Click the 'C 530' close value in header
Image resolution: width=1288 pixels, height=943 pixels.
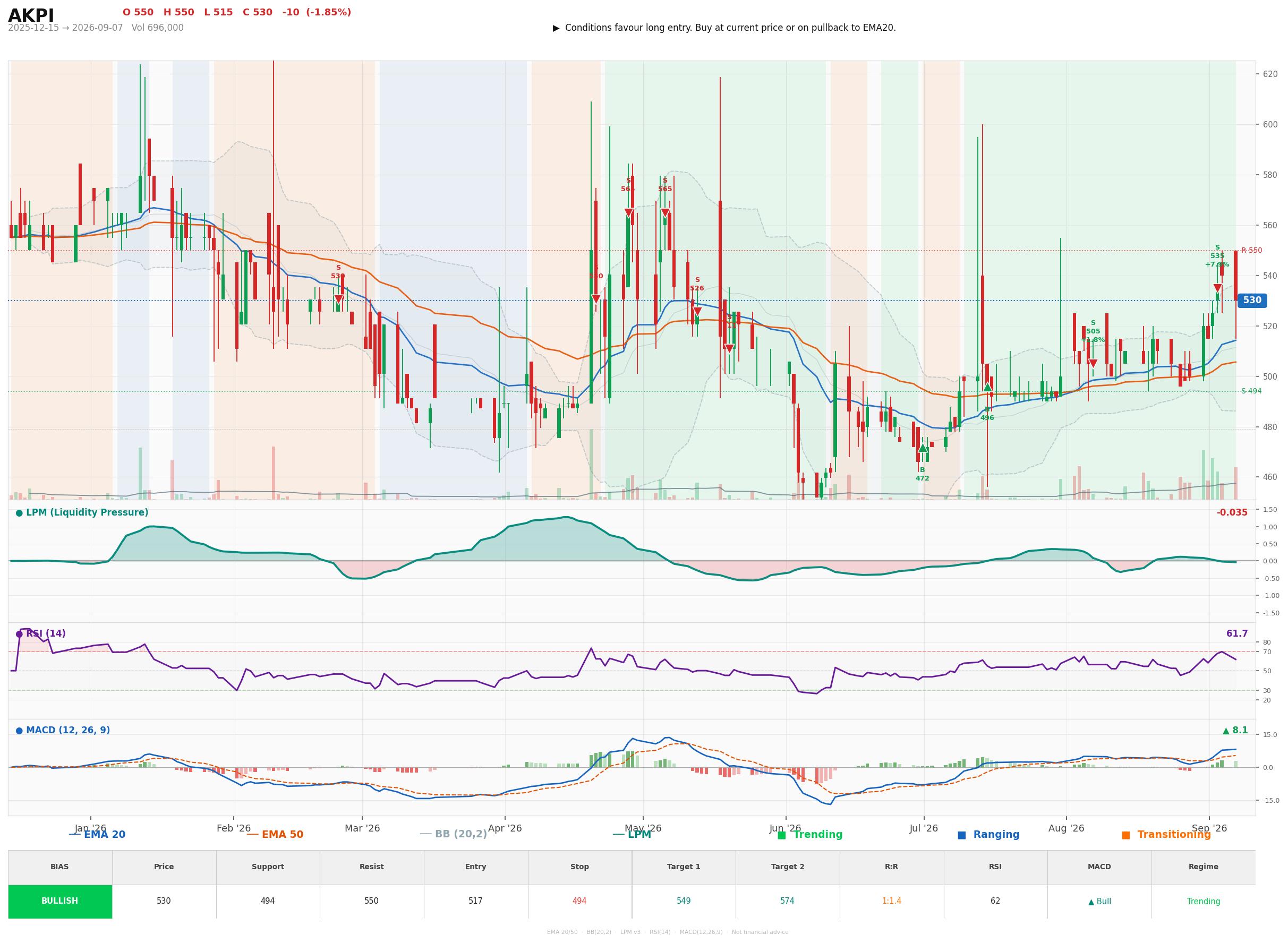click(258, 13)
